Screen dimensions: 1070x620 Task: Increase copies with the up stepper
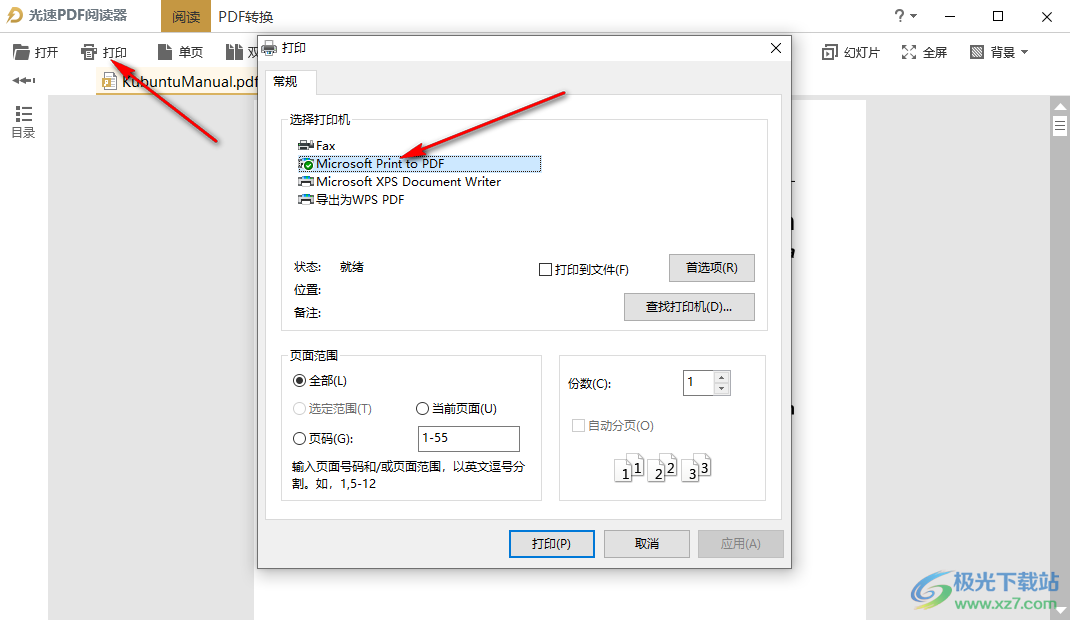point(722,377)
